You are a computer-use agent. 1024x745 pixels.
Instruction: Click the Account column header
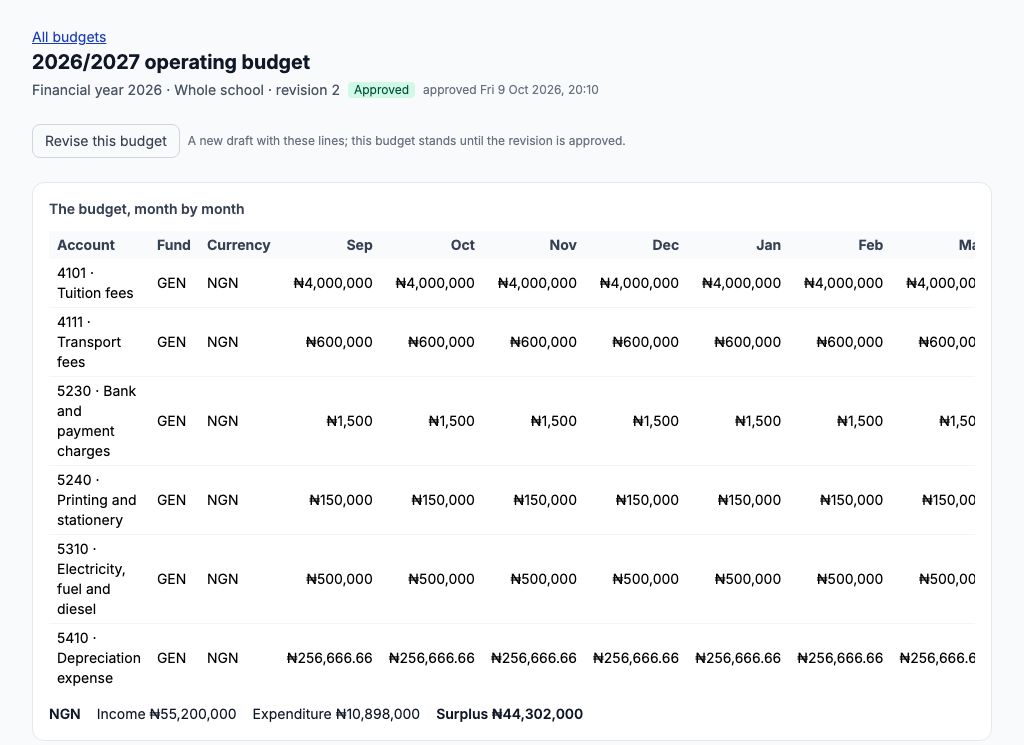tap(86, 245)
